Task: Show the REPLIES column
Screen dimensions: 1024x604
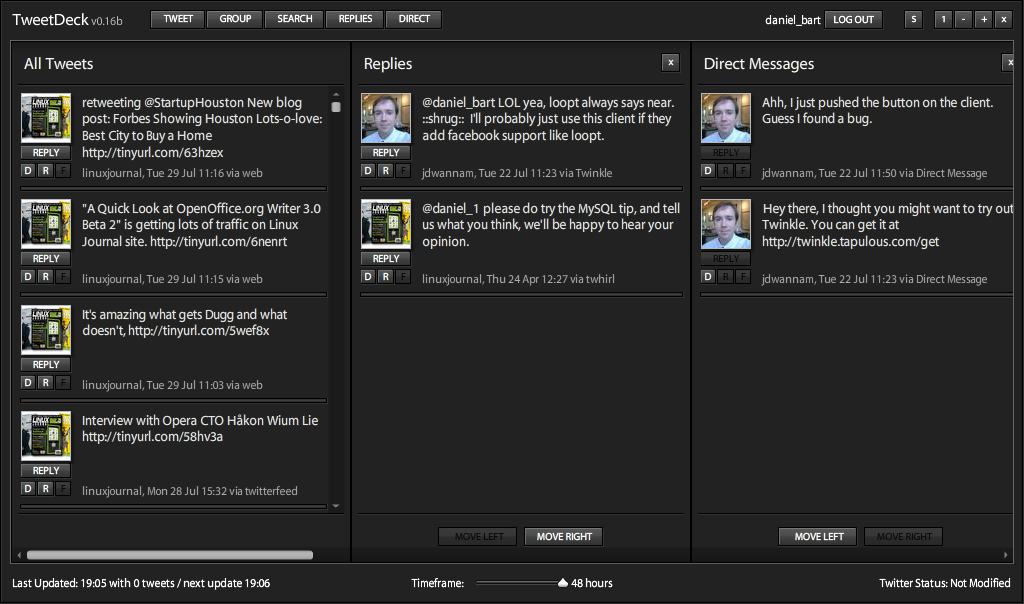Action: click(x=355, y=19)
